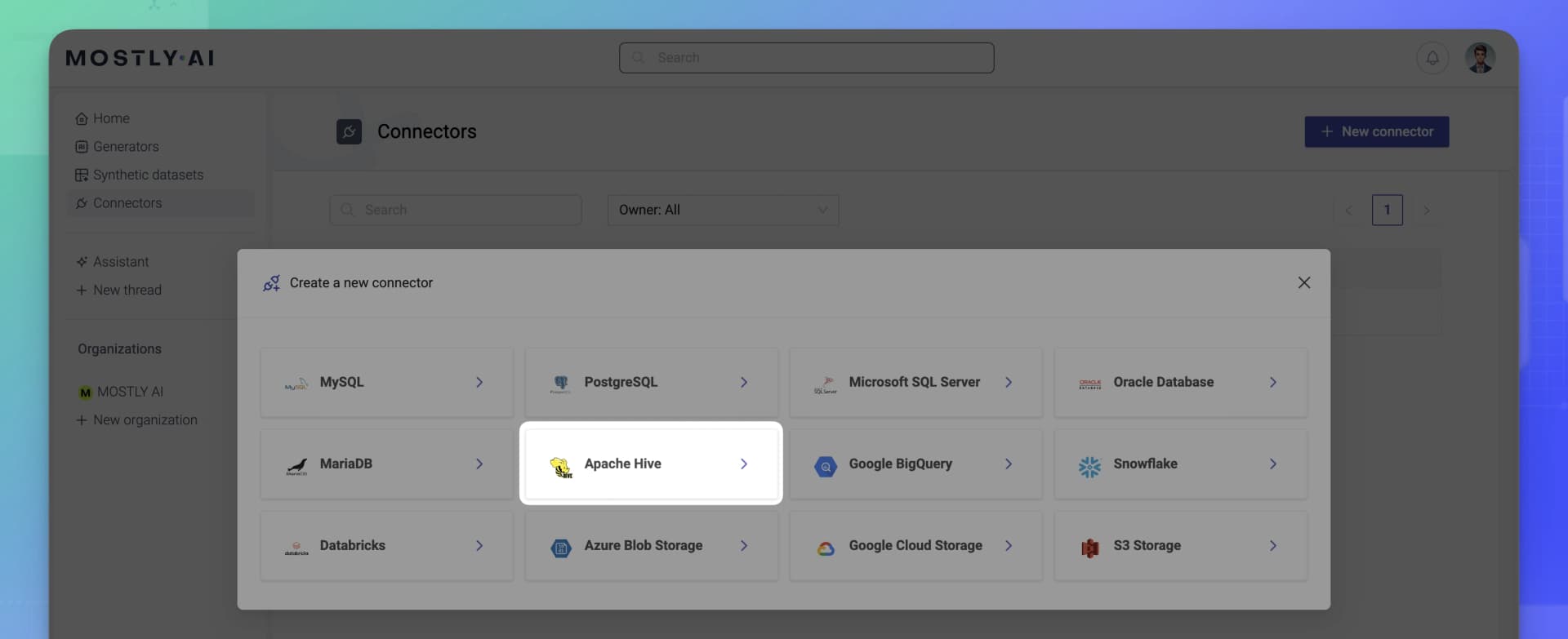Image resolution: width=1568 pixels, height=639 pixels.
Task: Click the Create a new connector dialog icon
Action: coord(271,283)
